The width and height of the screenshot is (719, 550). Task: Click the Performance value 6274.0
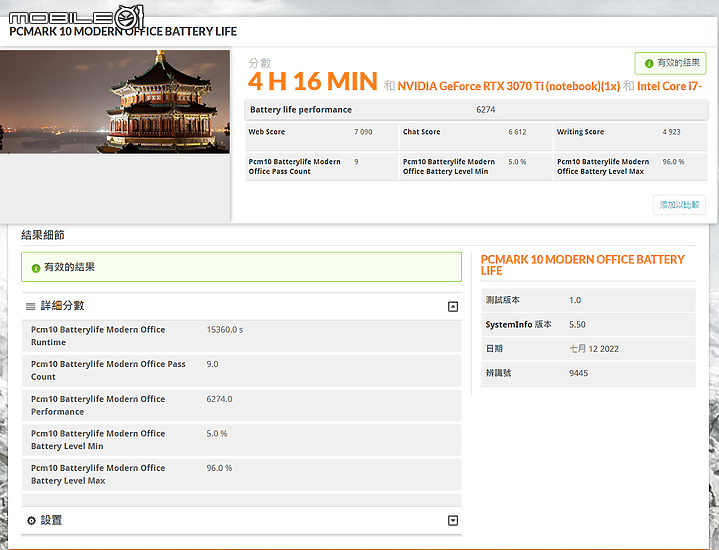pyautogui.click(x=219, y=399)
